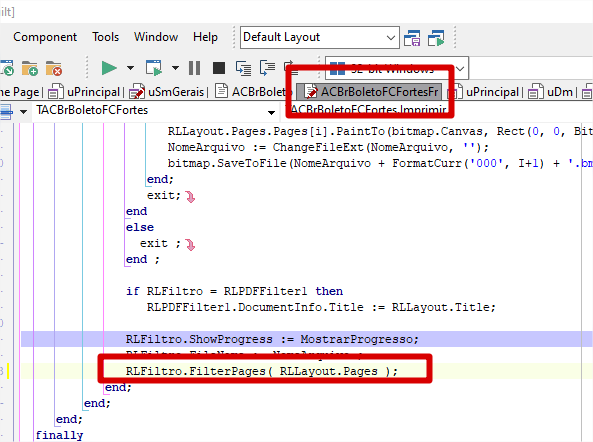This screenshot has width=593, height=442.
Task: Click the Remove from project folder icon
Action: 54,68
